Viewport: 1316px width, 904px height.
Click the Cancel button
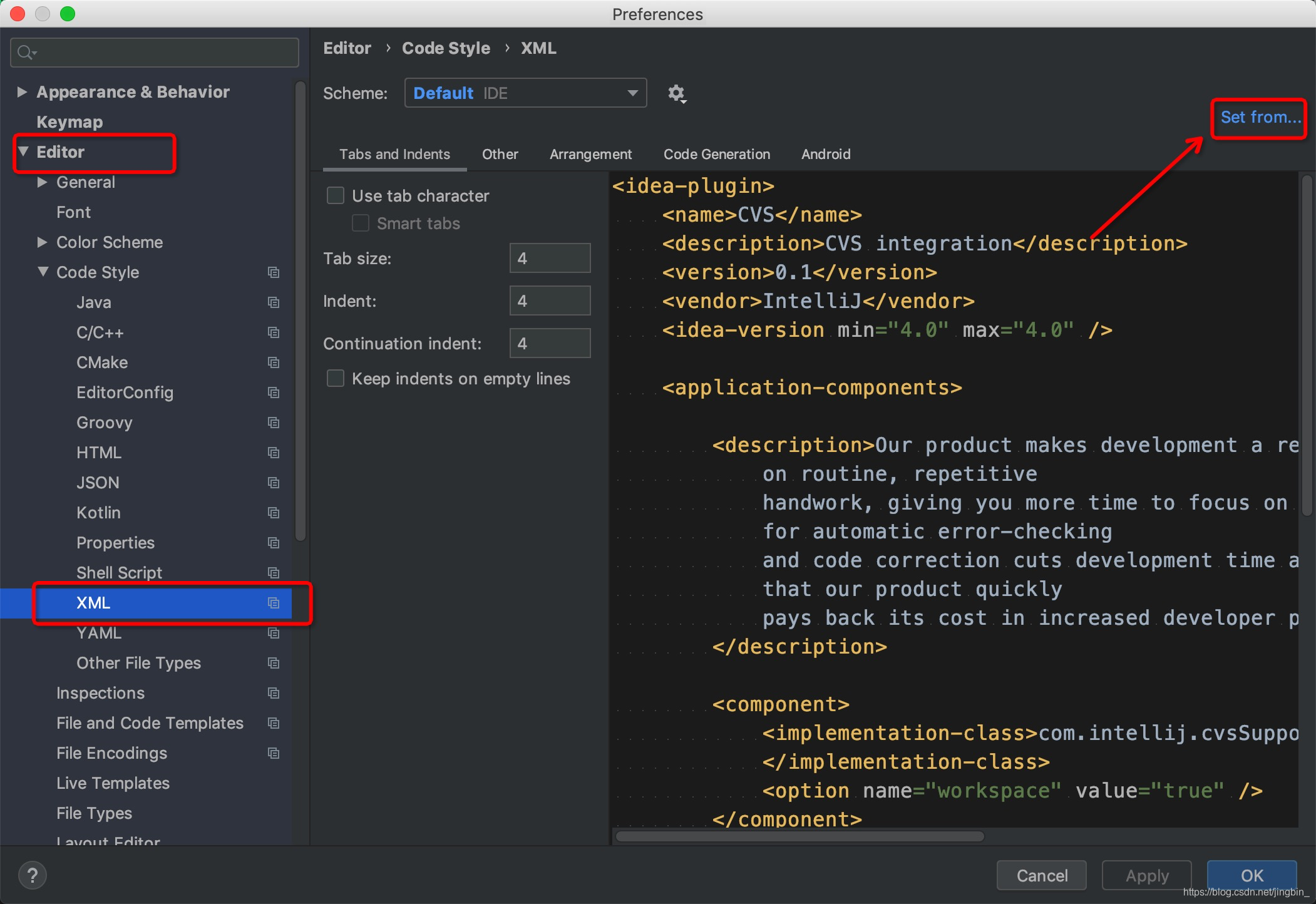point(1042,875)
